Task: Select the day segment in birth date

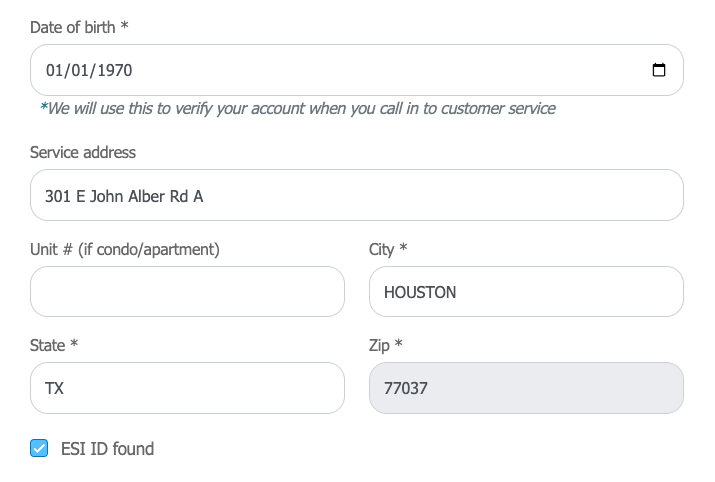Action: coord(79,70)
